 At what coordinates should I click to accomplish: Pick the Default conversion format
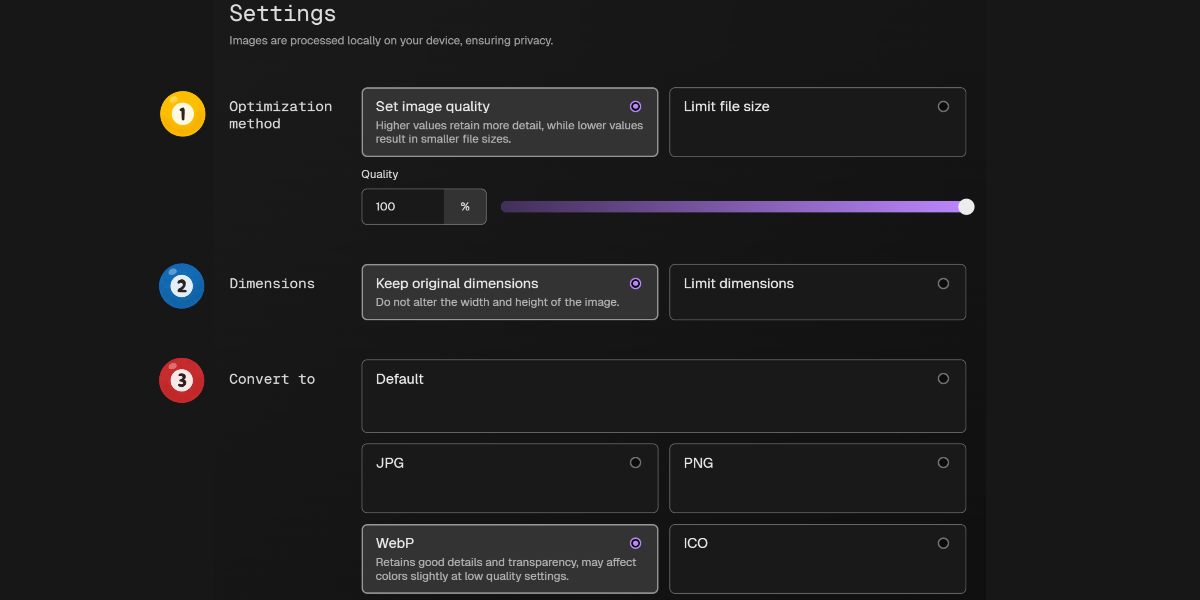coord(664,396)
